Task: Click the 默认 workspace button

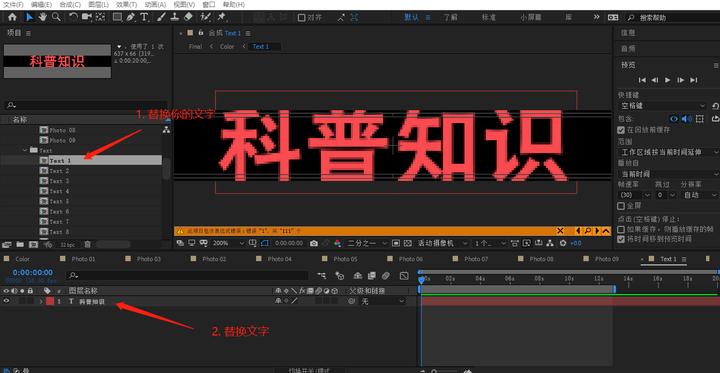Action: (411, 17)
